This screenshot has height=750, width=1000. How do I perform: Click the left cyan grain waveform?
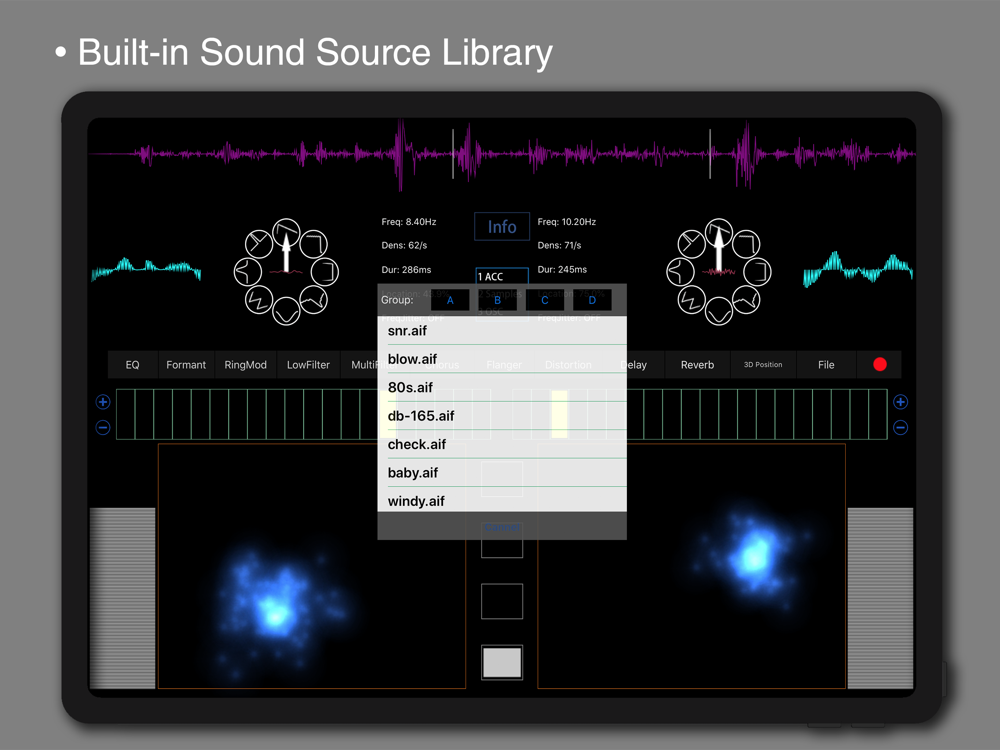pos(146,268)
